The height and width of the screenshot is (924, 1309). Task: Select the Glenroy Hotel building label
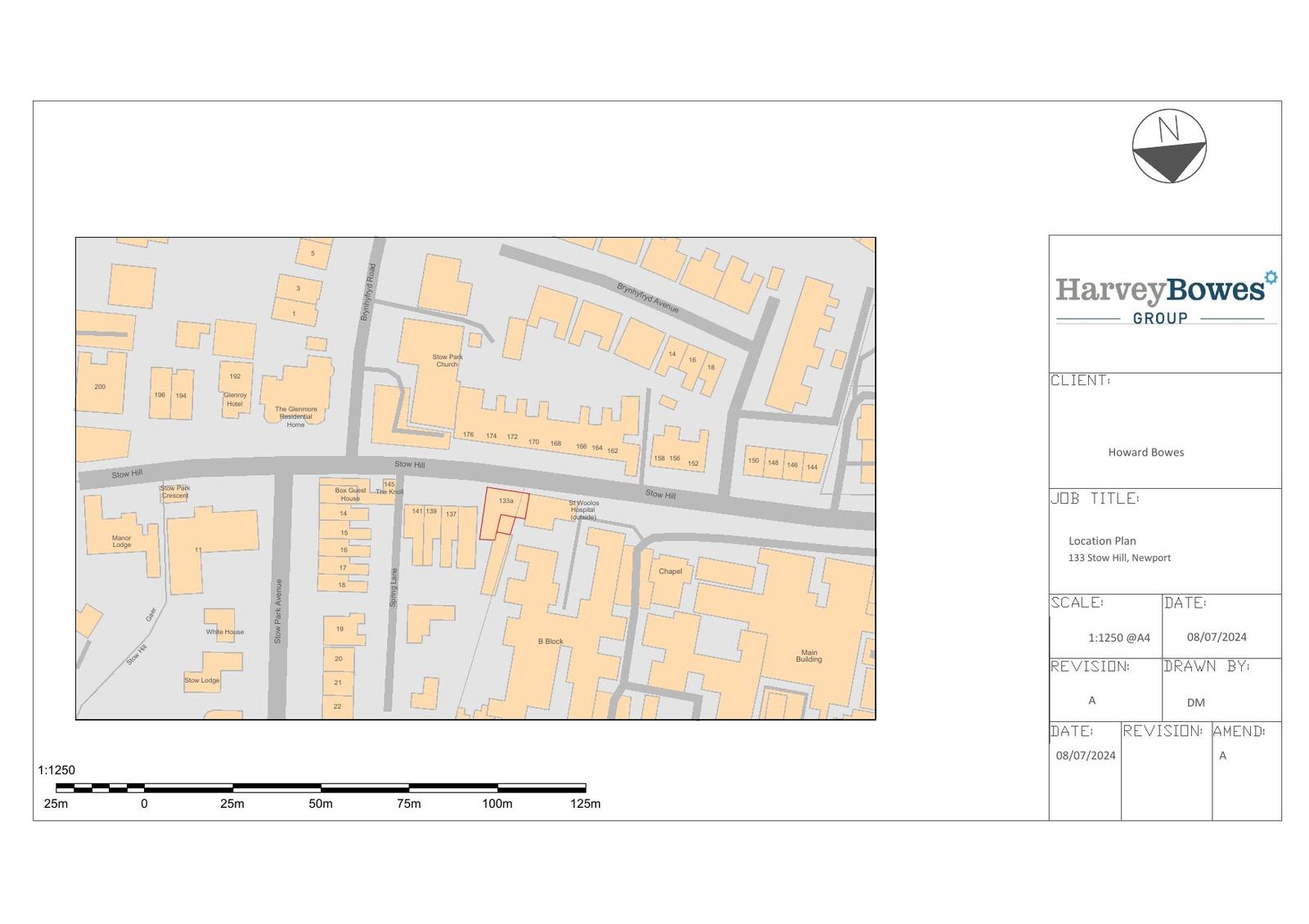pos(235,399)
